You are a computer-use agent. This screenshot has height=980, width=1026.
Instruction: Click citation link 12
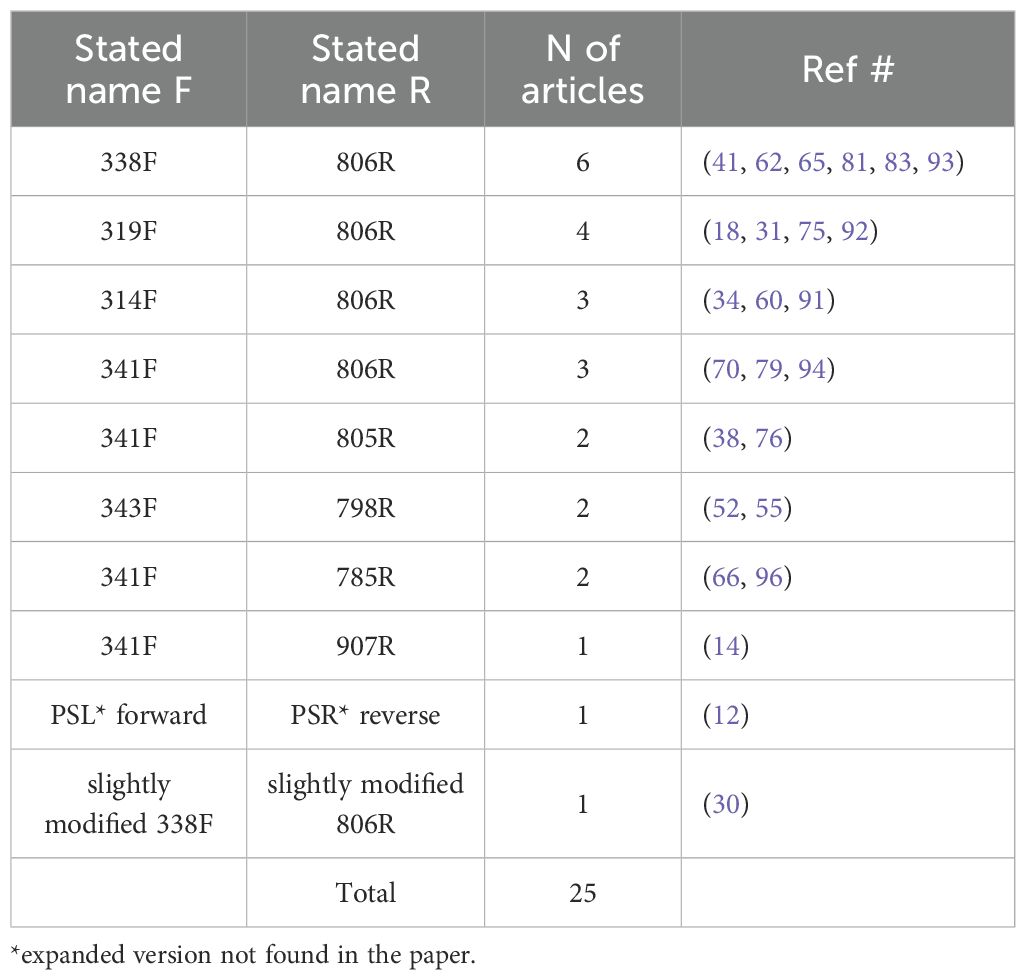[x=726, y=715]
